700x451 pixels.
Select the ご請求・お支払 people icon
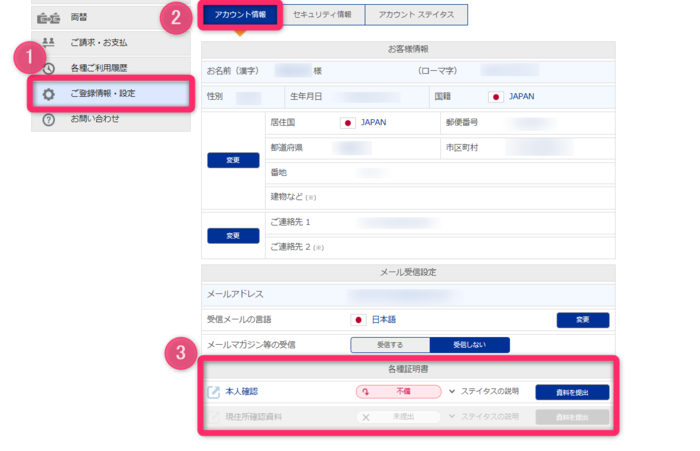(x=48, y=42)
